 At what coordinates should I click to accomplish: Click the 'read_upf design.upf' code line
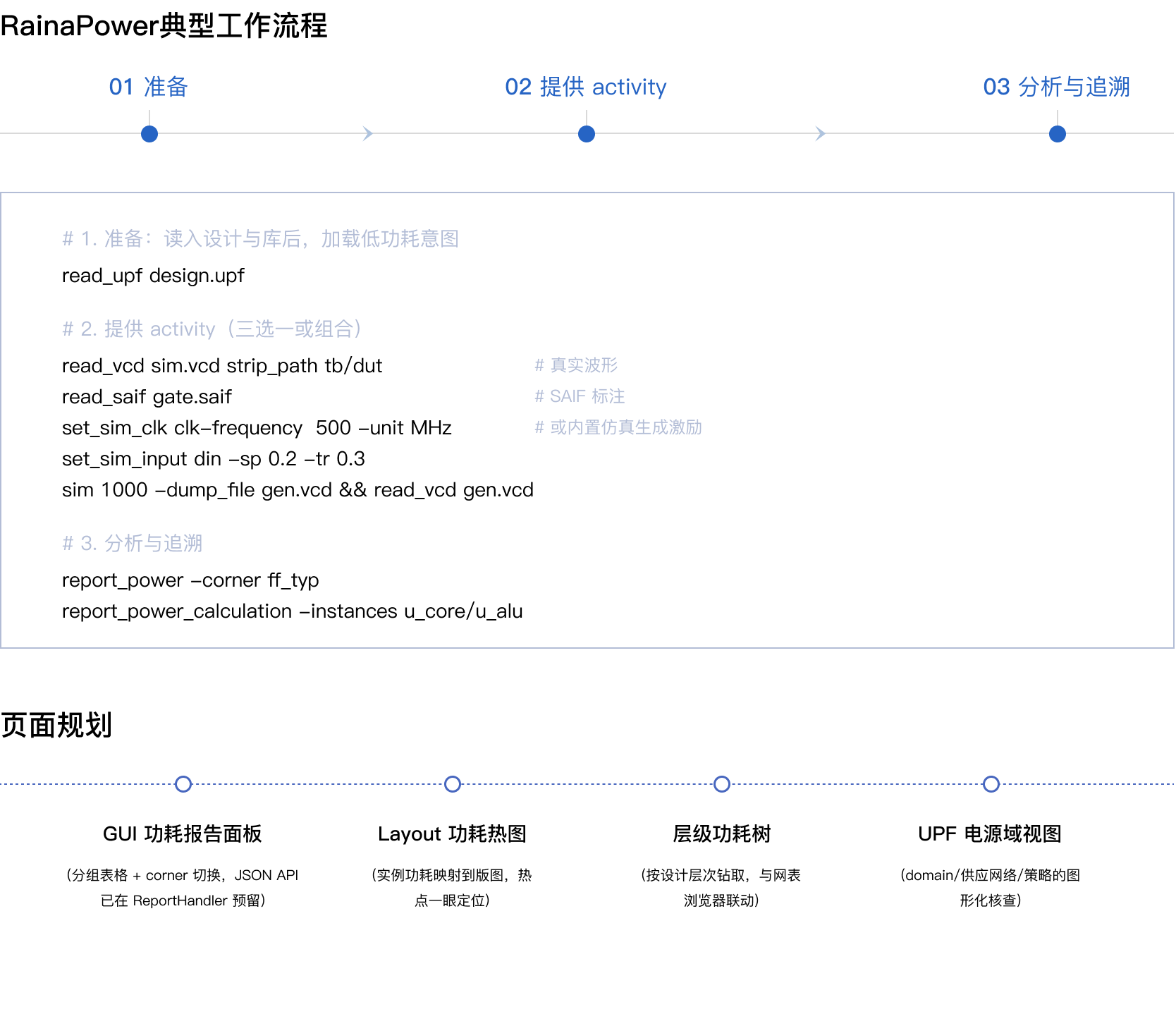(x=153, y=276)
